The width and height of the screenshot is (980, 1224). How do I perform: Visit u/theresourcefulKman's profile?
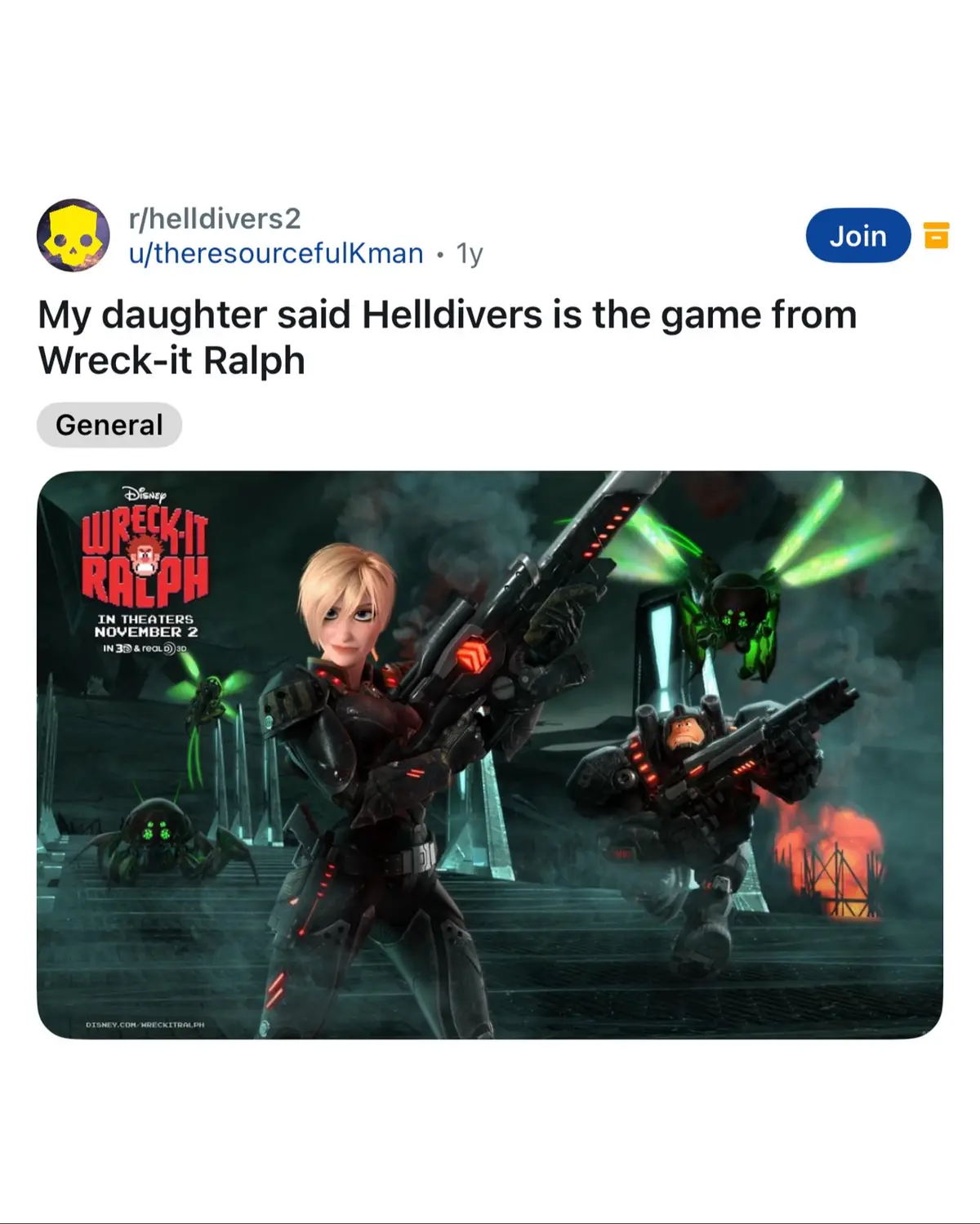pos(276,253)
